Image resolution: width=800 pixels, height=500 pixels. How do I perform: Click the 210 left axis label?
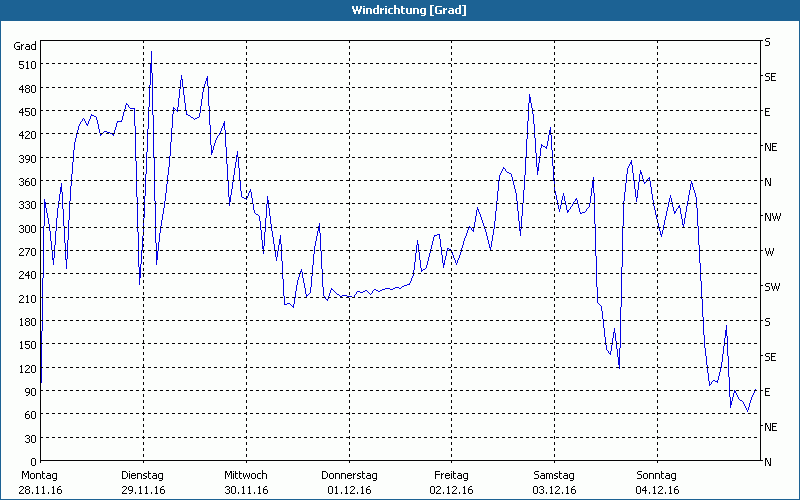coord(28,298)
